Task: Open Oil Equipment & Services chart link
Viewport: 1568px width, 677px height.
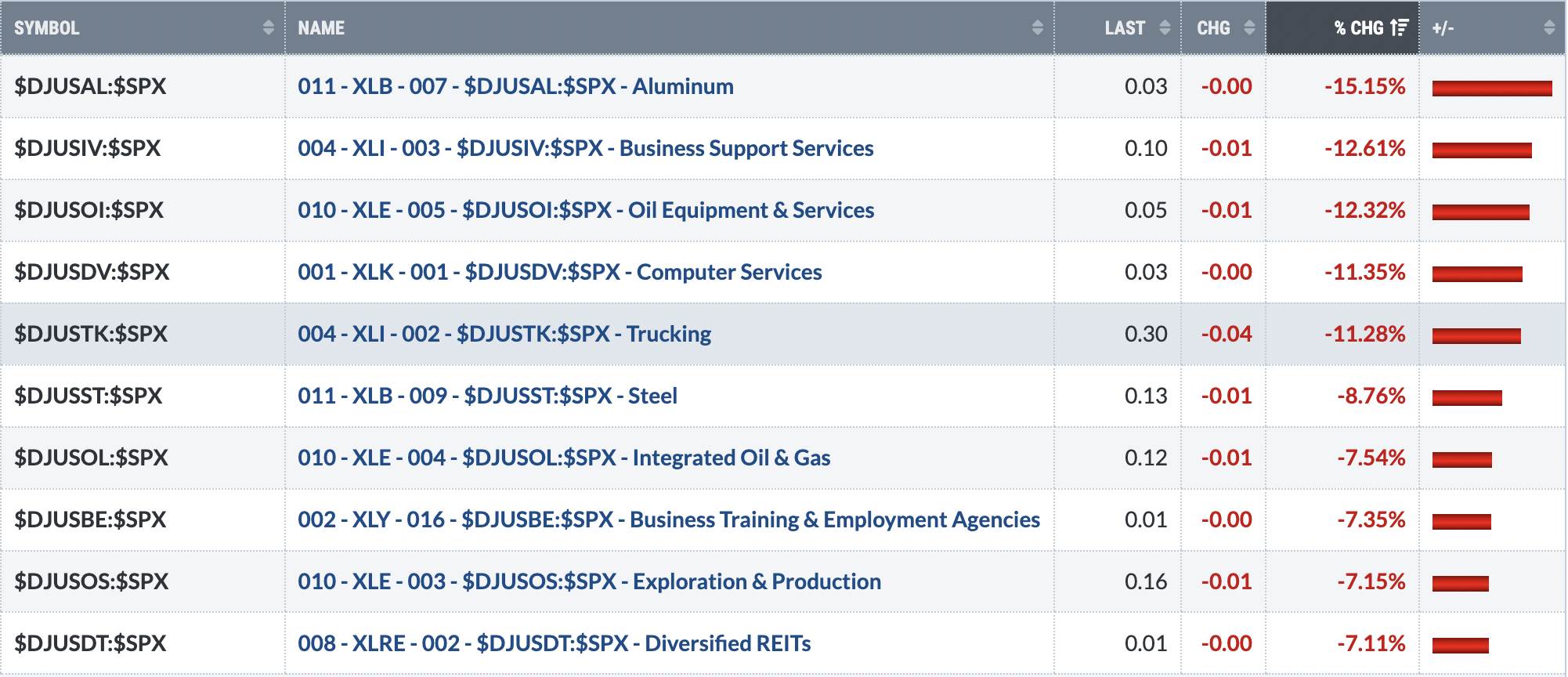Action: tap(586, 210)
